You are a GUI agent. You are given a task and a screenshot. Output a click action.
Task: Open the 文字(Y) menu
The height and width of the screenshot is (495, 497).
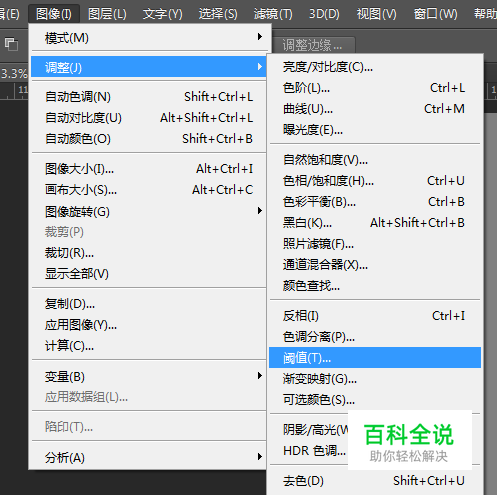point(162,14)
